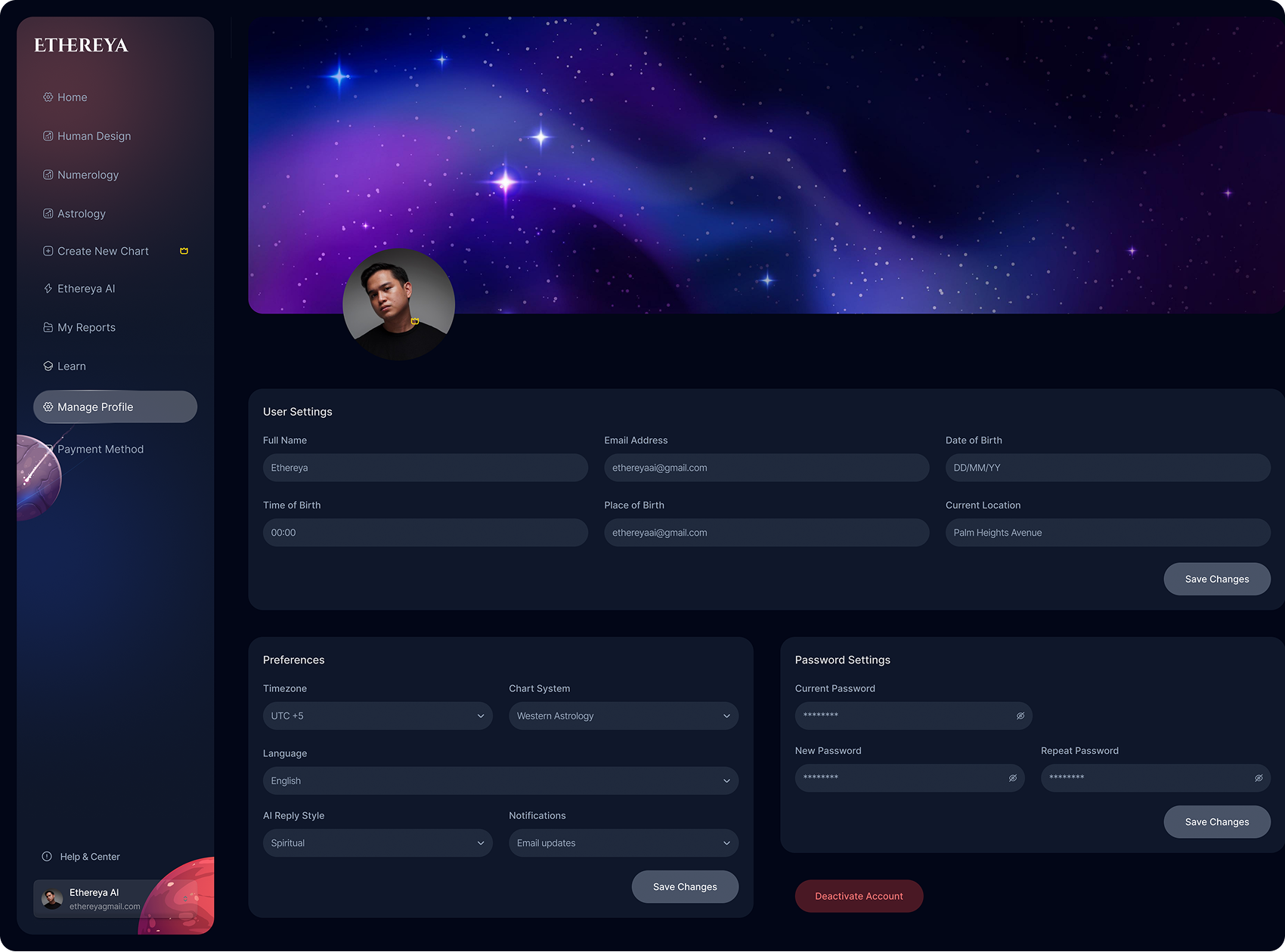The width and height of the screenshot is (1285, 952).
Task: Click the graduation cap icon beside Learn
Action: 48,366
